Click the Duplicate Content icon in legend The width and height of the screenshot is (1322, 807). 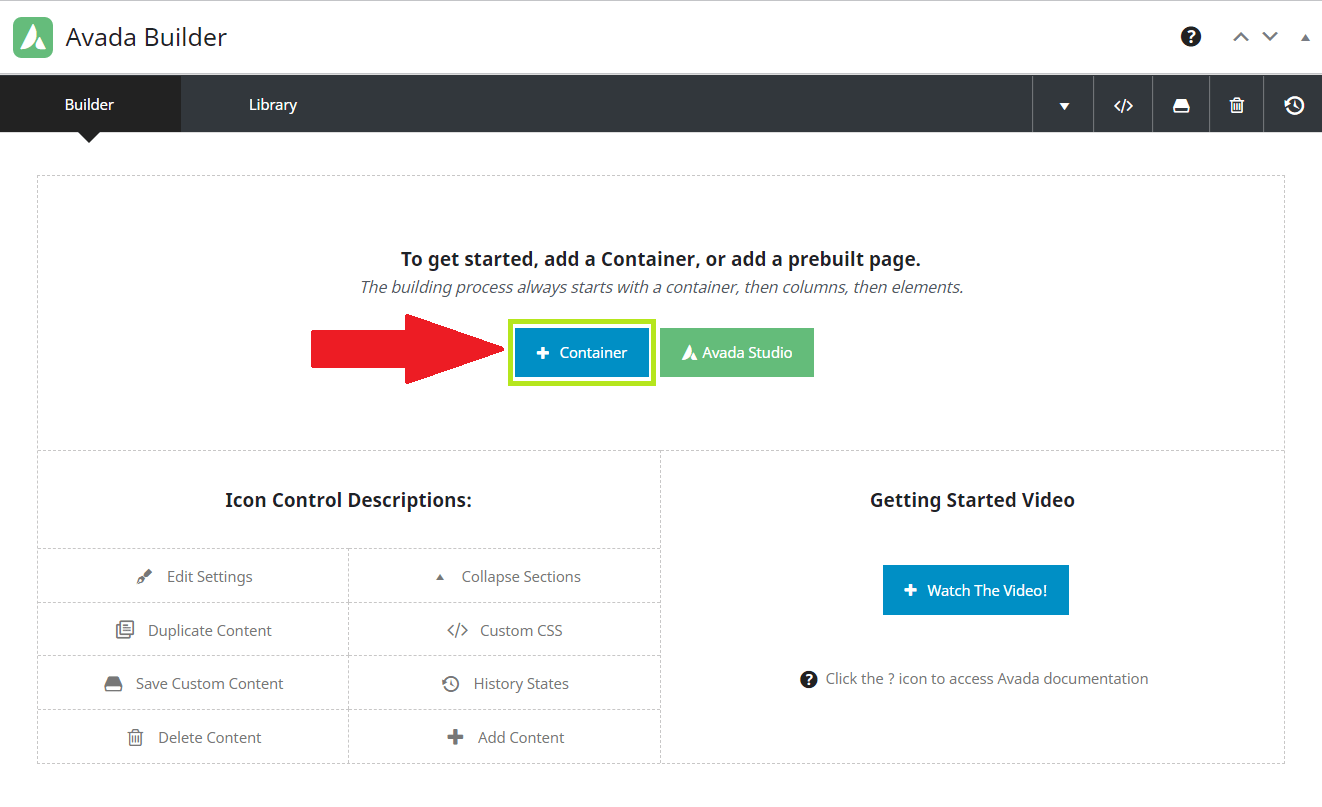point(125,630)
